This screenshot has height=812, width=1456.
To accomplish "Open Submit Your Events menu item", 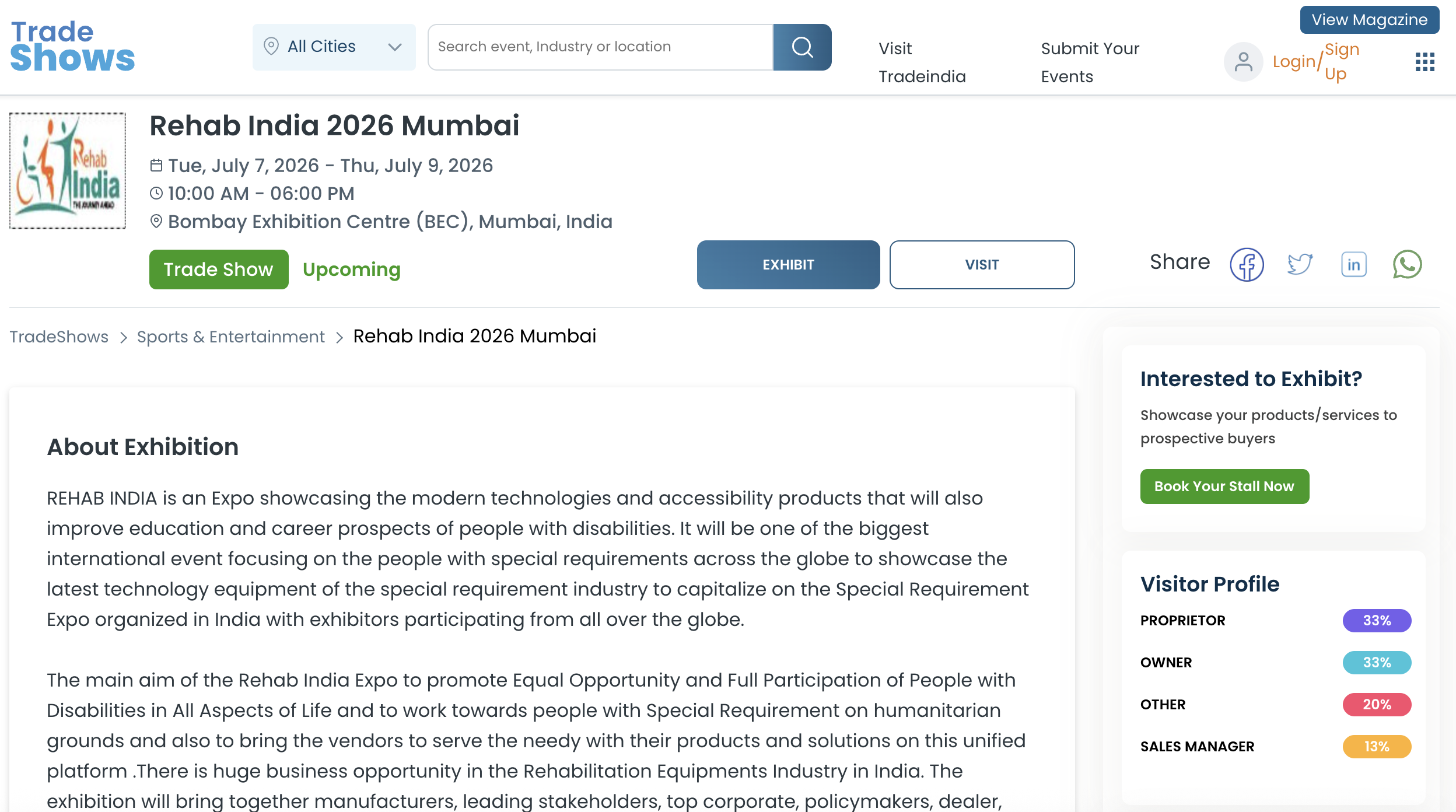I will coord(1090,62).
